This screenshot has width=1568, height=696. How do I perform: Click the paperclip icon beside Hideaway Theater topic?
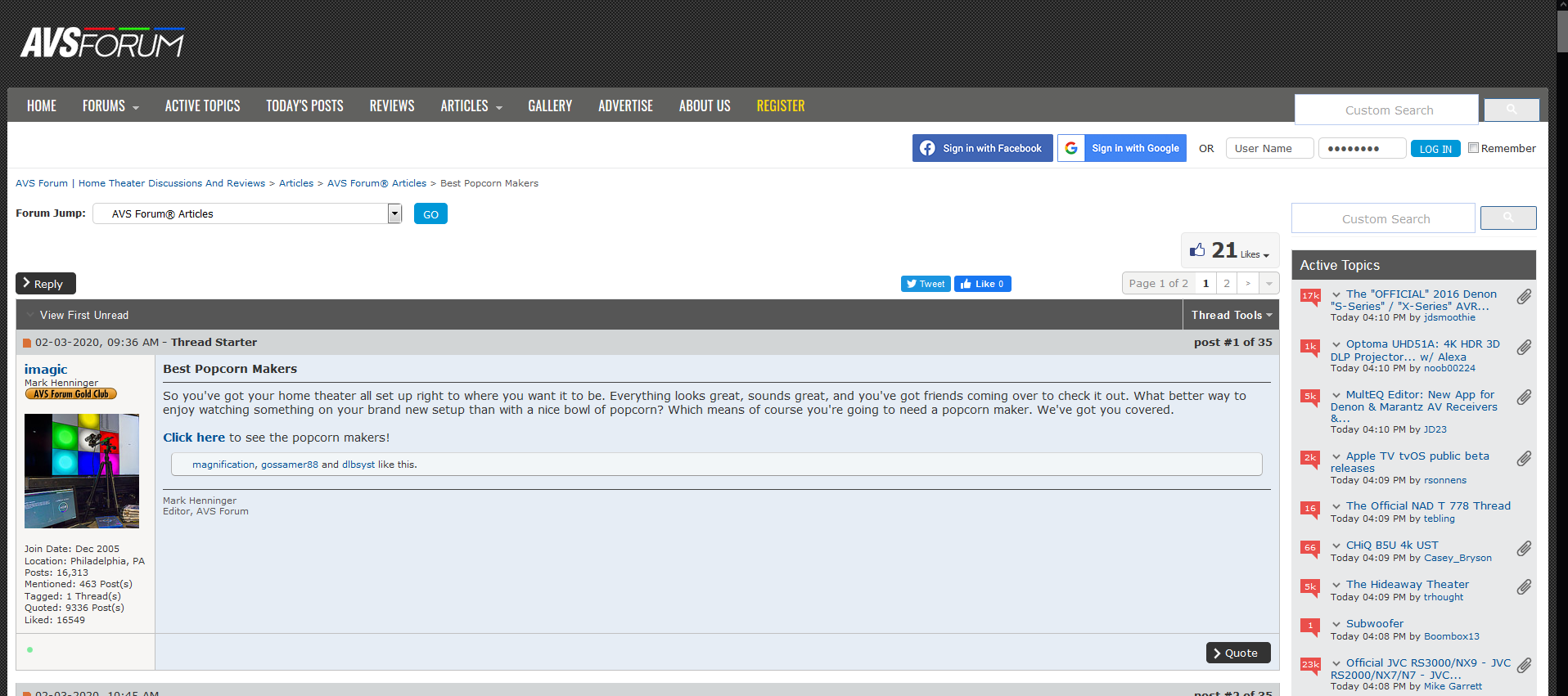point(1524,587)
